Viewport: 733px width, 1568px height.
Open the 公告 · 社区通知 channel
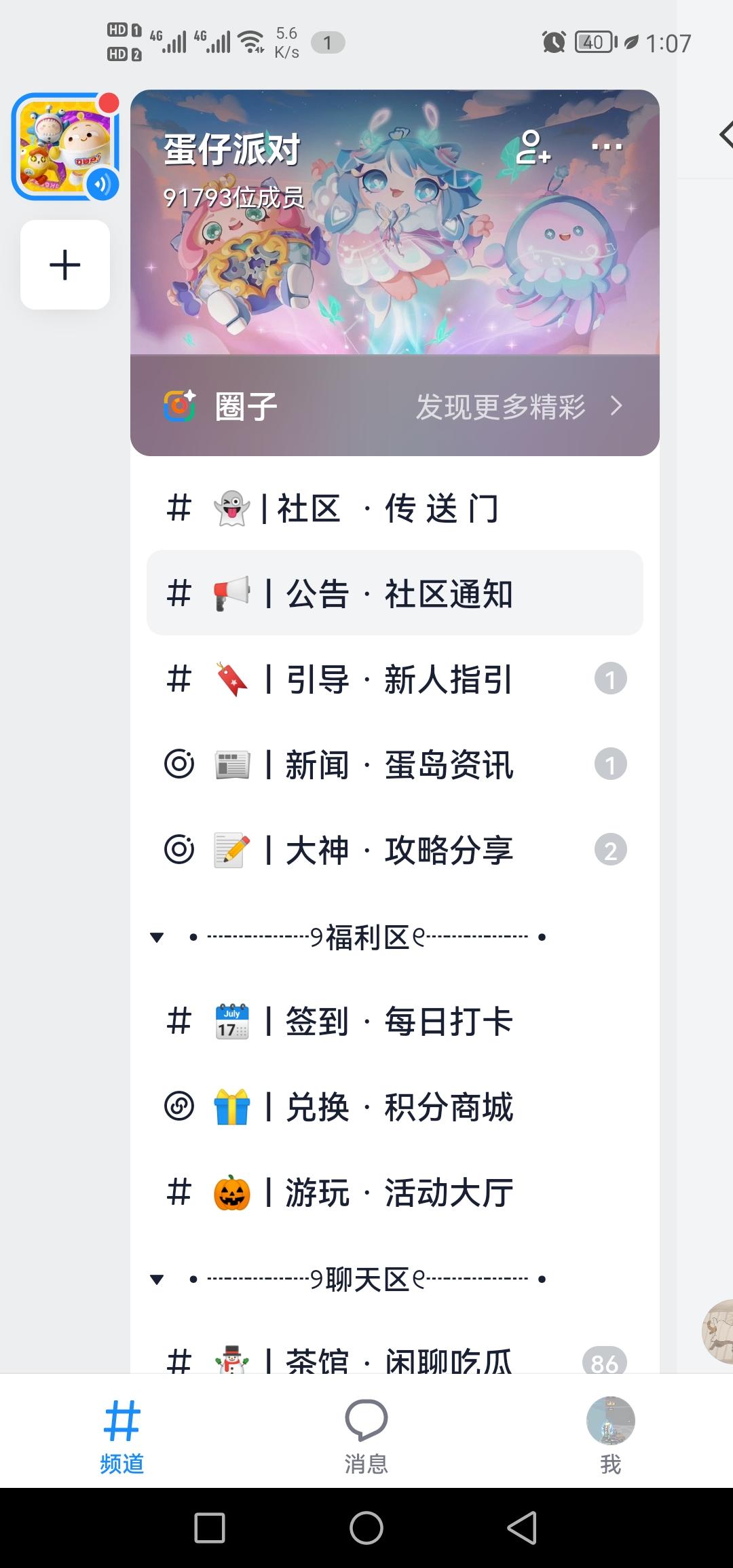pos(395,593)
